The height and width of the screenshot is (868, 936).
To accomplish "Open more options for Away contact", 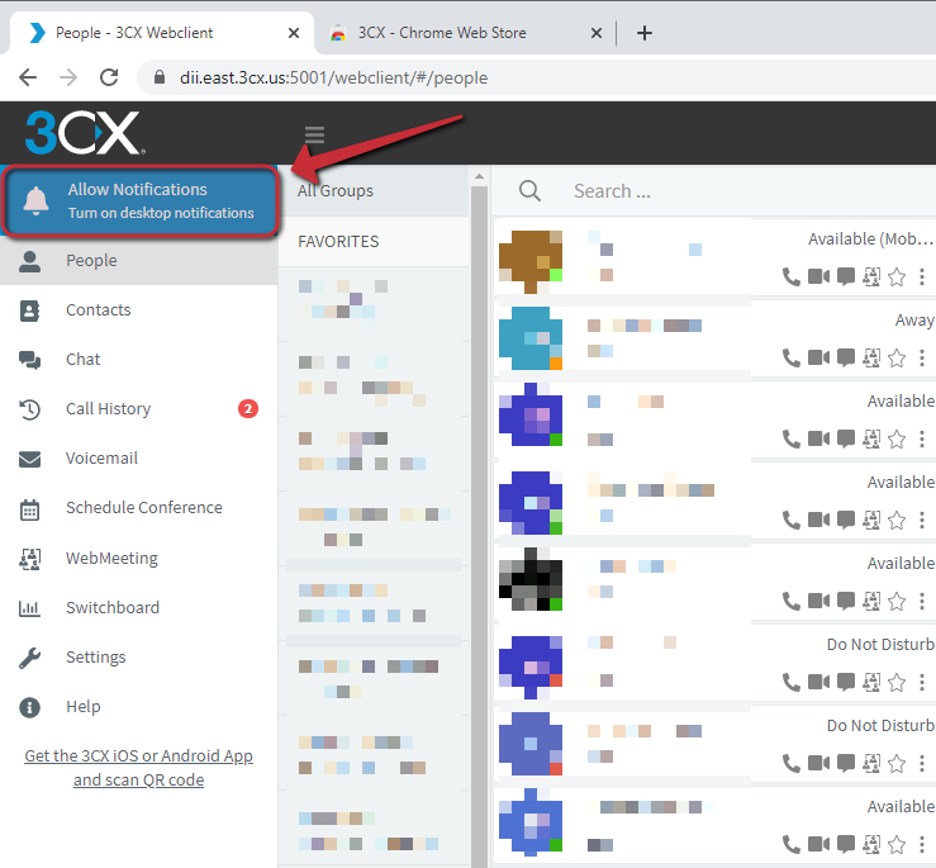I will [922, 358].
